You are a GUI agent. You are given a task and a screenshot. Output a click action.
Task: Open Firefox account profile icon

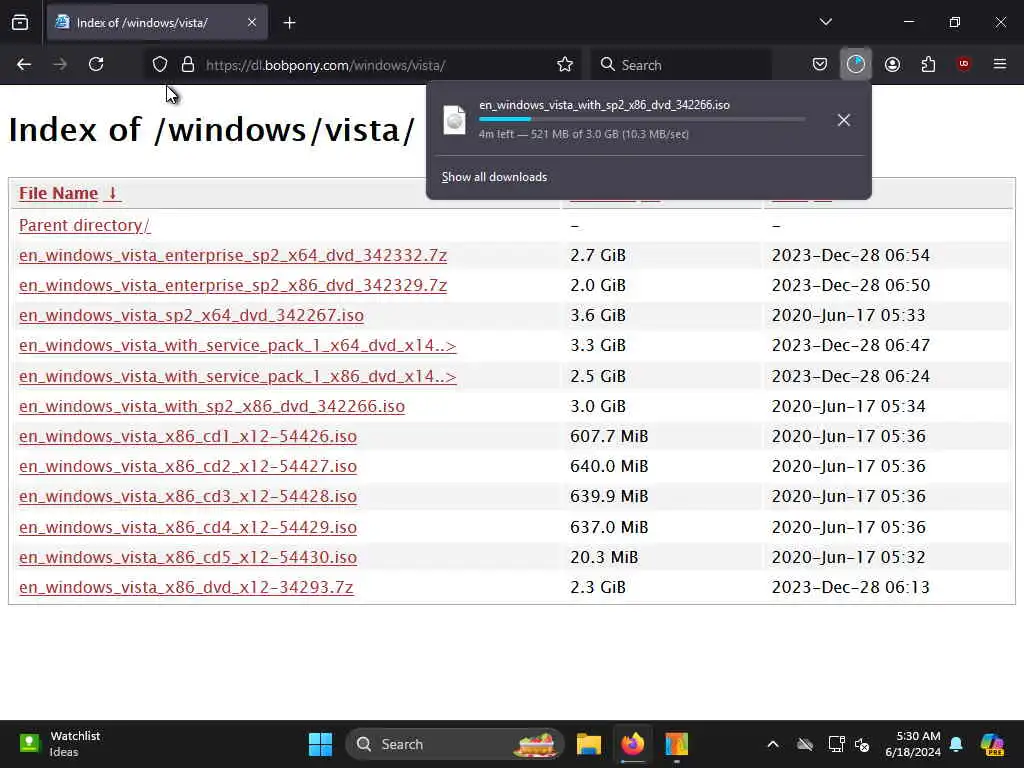pos(892,65)
